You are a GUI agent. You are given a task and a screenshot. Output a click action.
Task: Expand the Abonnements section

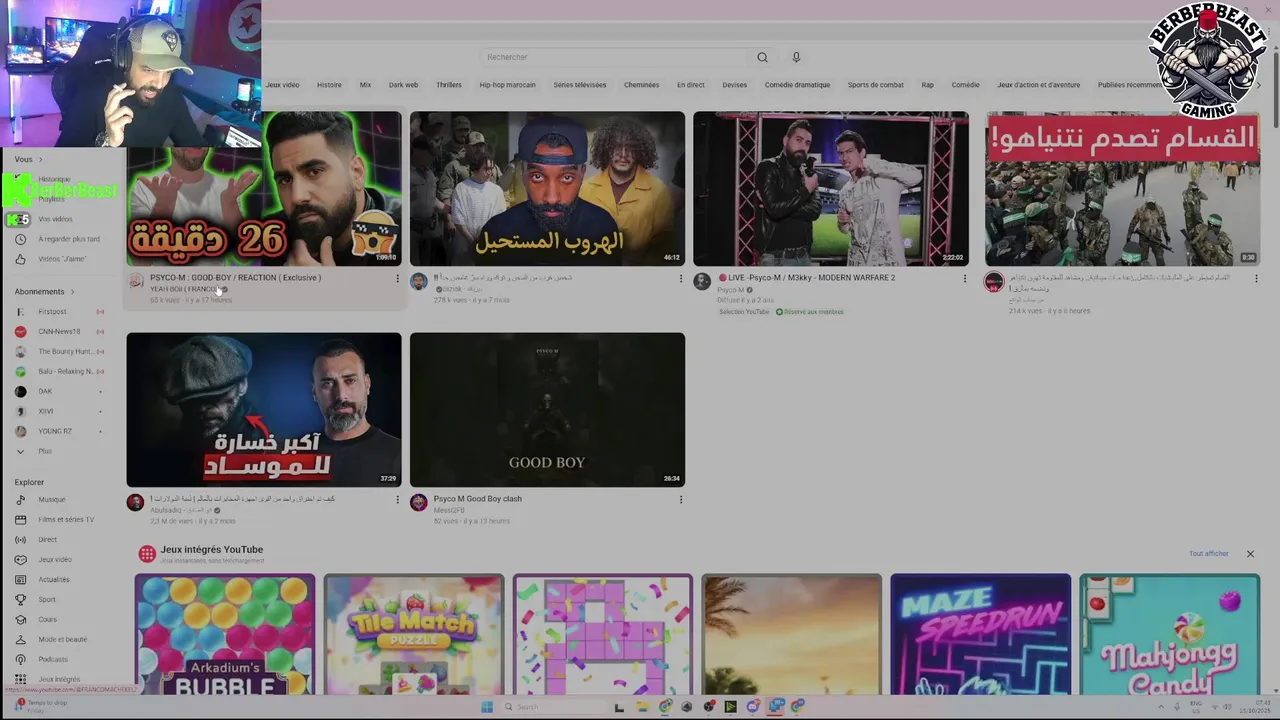[x=45, y=292]
